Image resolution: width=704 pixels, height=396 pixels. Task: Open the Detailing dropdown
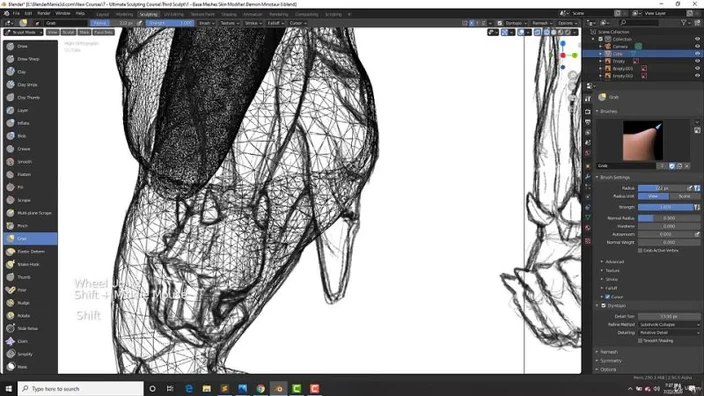(669, 333)
